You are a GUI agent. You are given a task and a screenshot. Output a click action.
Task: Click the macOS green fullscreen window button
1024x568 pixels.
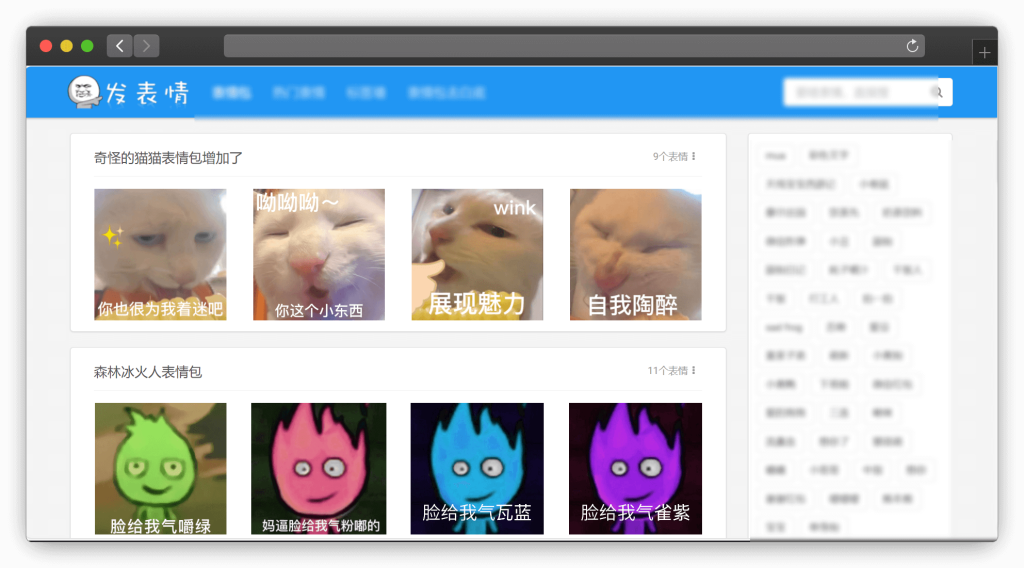click(x=87, y=46)
